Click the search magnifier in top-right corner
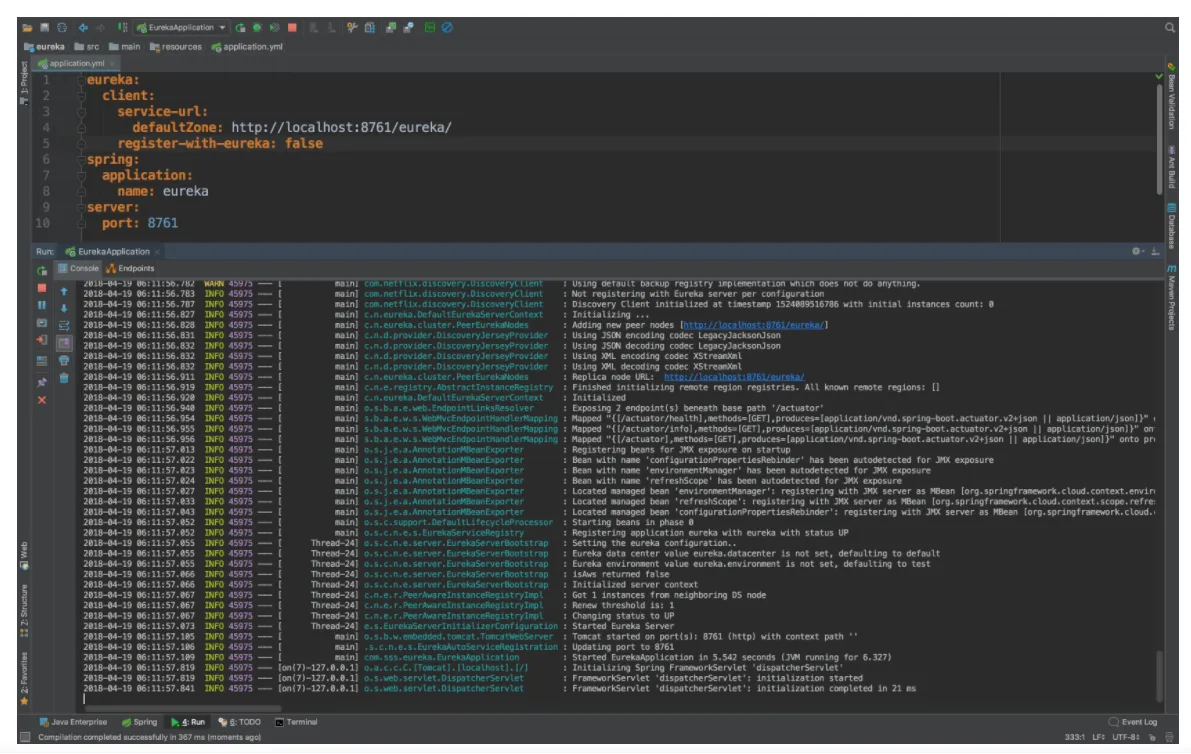This screenshot has height=754, width=1191. [1169, 28]
